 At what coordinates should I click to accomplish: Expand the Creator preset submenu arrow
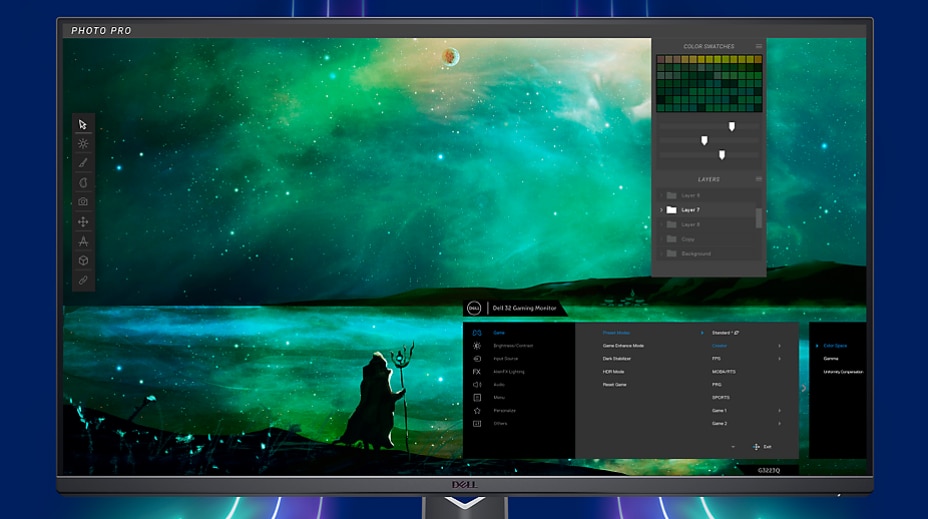click(779, 346)
